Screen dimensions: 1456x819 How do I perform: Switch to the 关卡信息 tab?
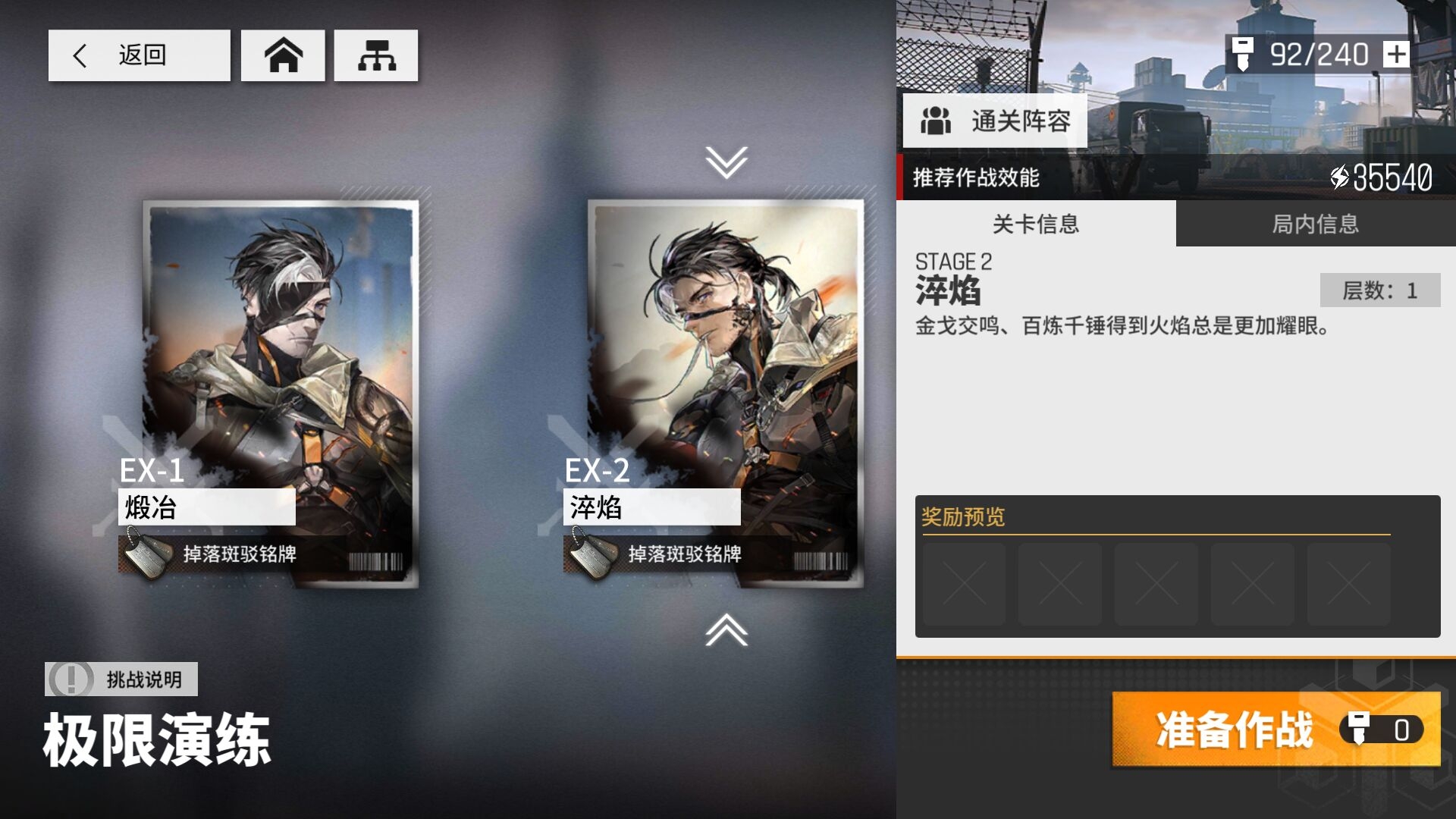[1036, 224]
